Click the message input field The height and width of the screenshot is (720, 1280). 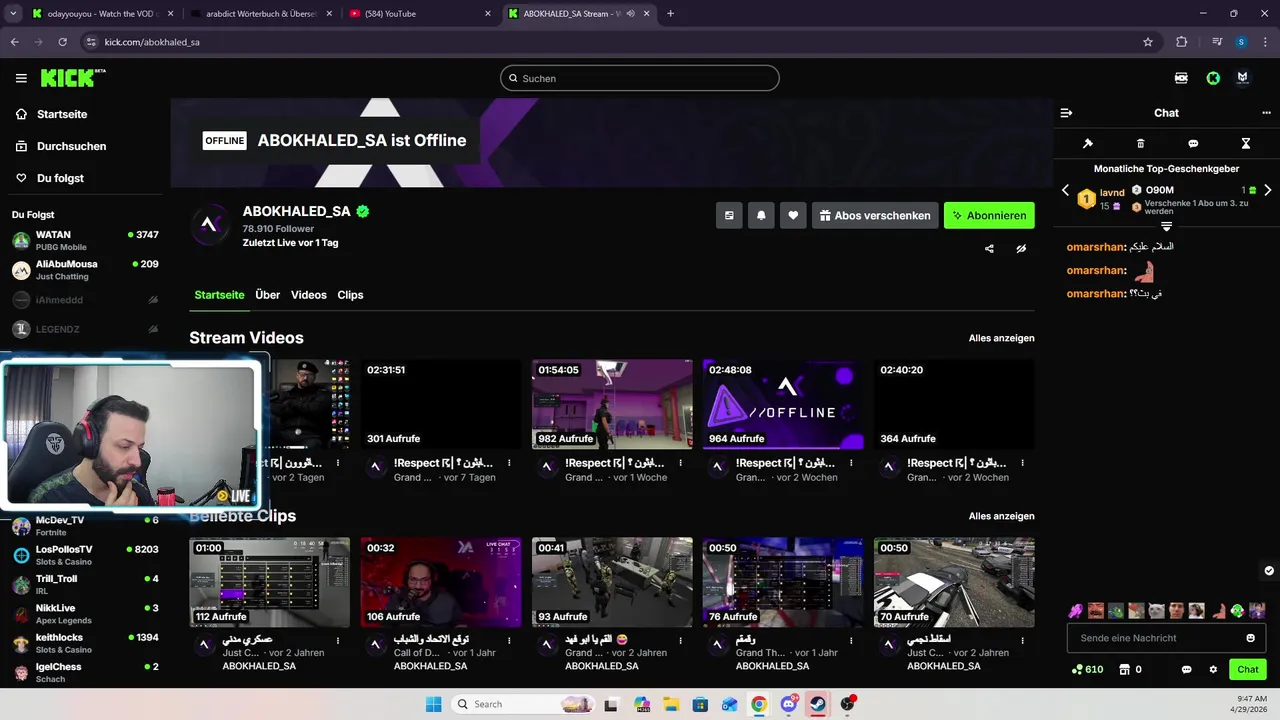pos(1166,638)
